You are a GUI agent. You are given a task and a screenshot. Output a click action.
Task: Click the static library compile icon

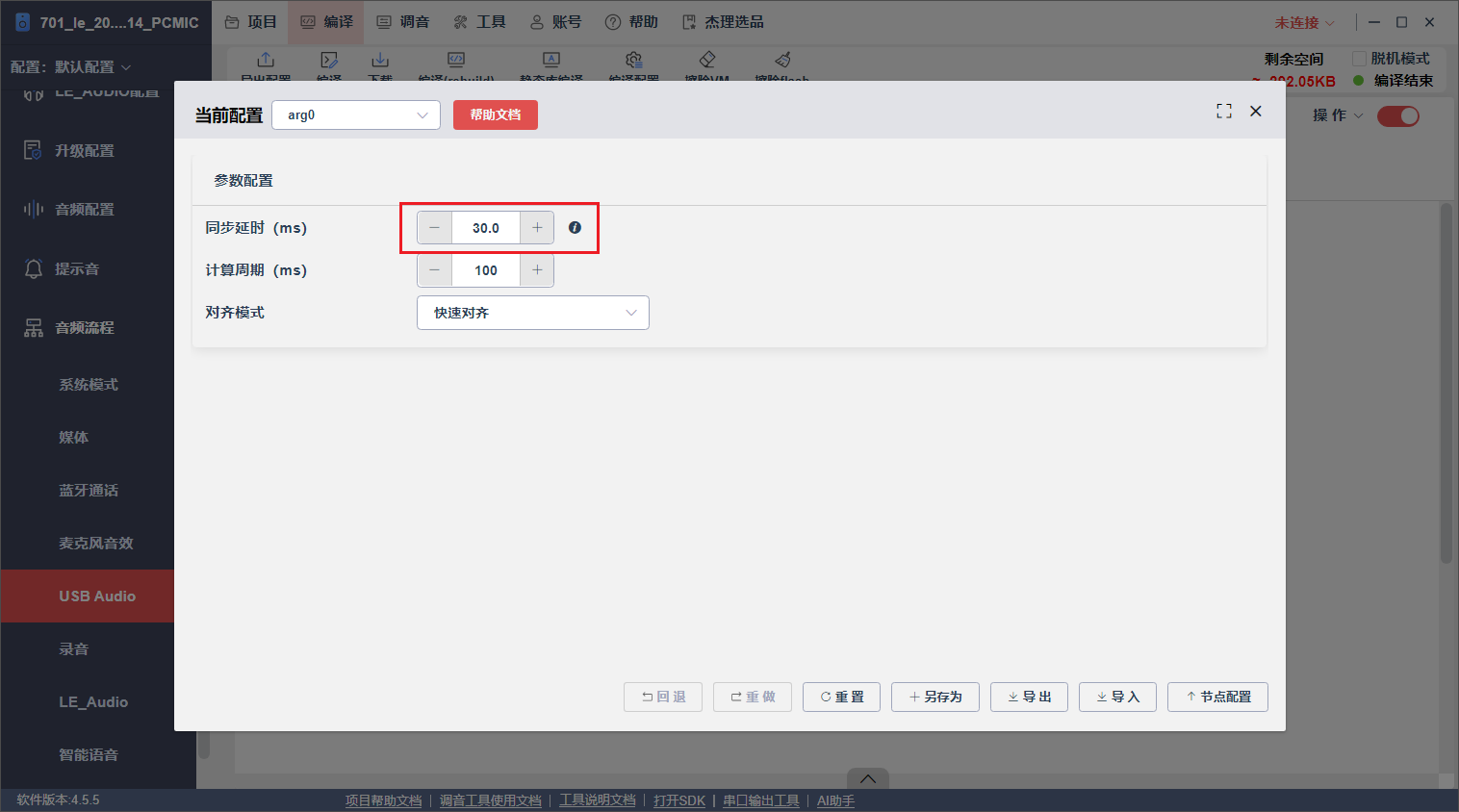pyautogui.click(x=551, y=60)
